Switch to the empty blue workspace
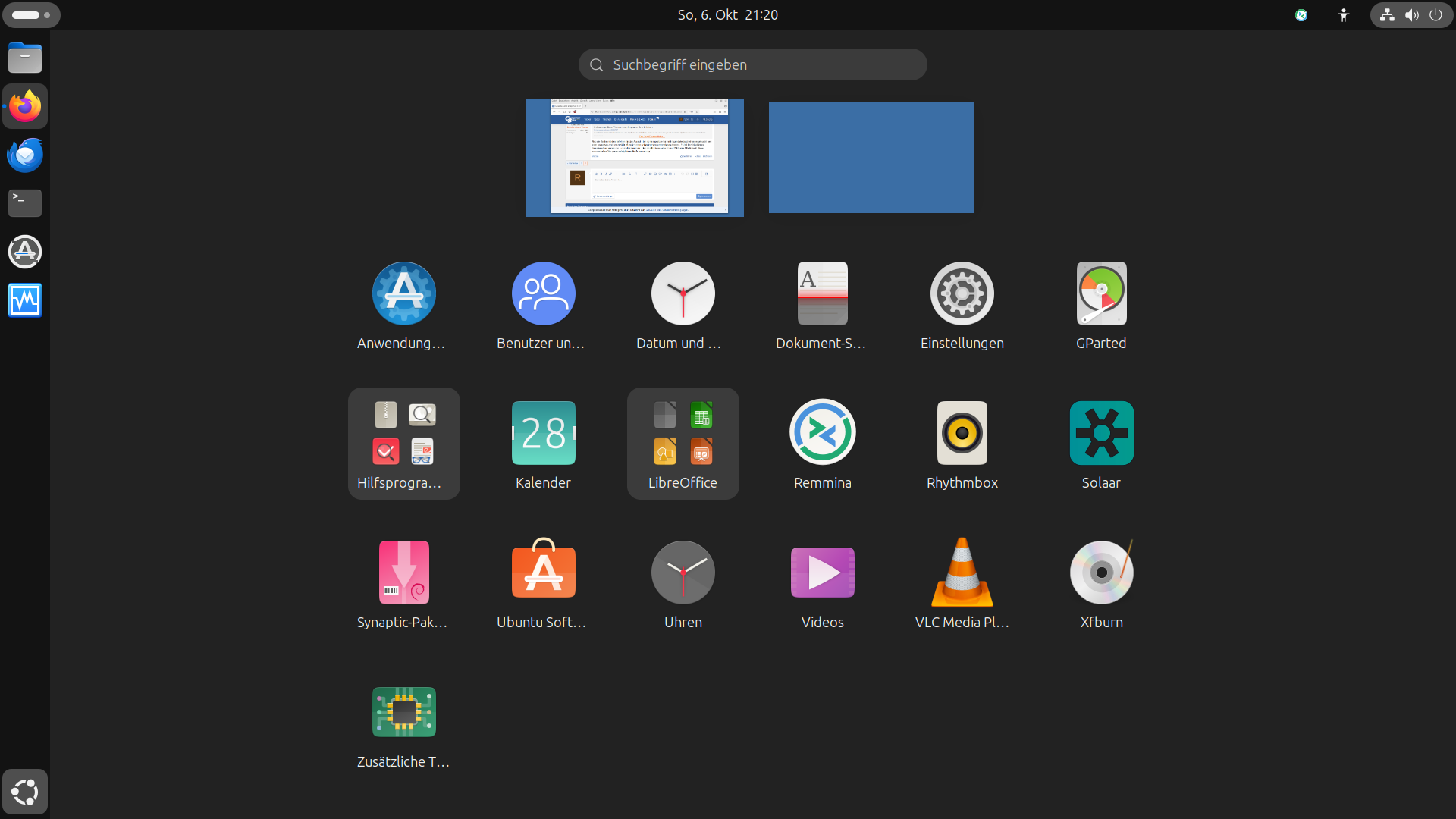The image size is (1456, 819). coord(871,158)
